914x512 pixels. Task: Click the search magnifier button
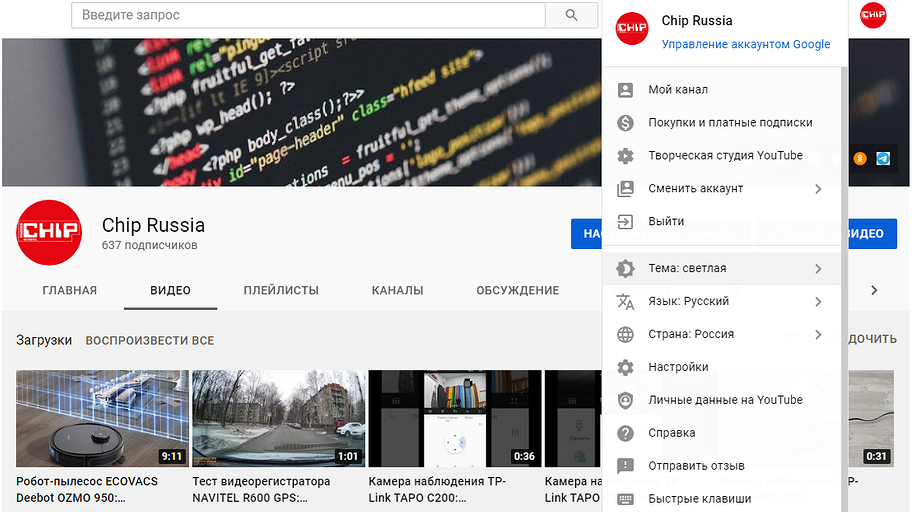click(572, 15)
